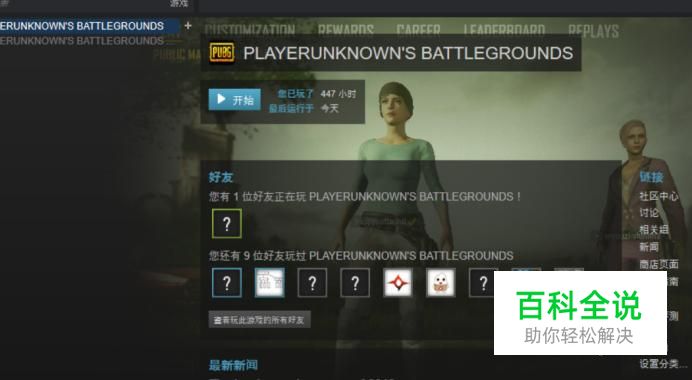
Task: Click the 设置分类 link
Action: coord(663,364)
